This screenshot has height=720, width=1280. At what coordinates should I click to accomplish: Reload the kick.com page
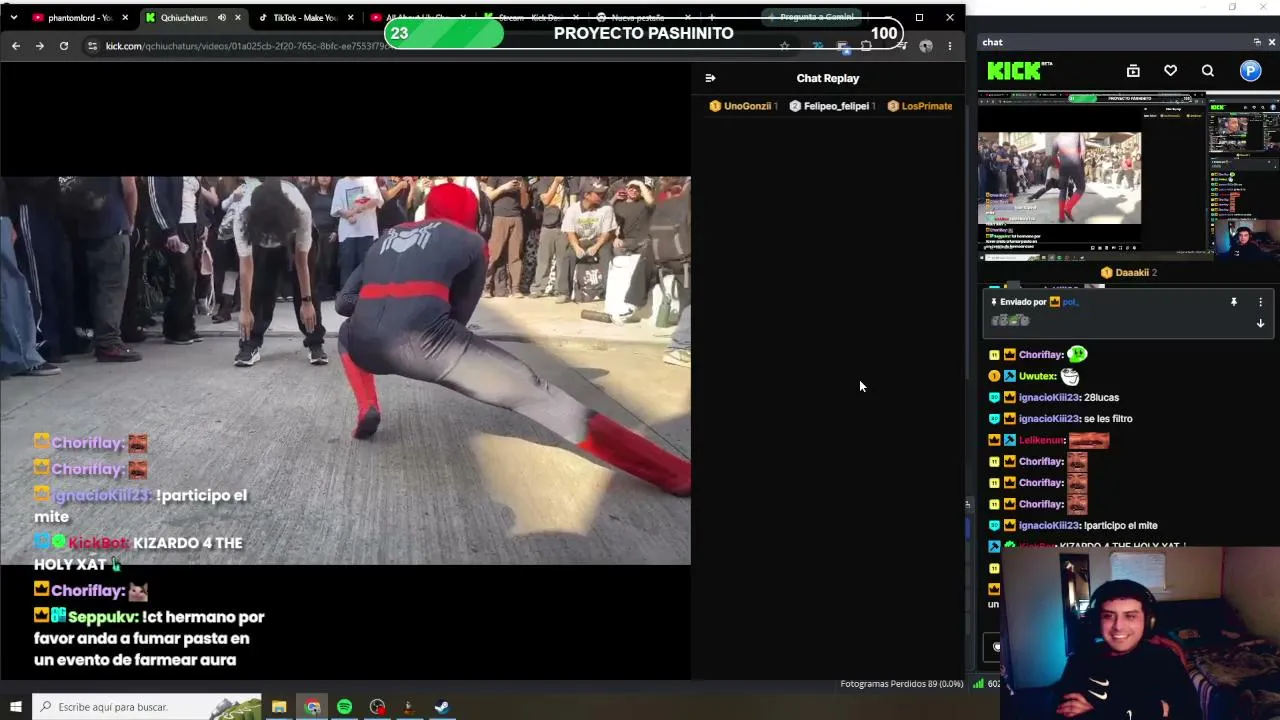[64, 46]
